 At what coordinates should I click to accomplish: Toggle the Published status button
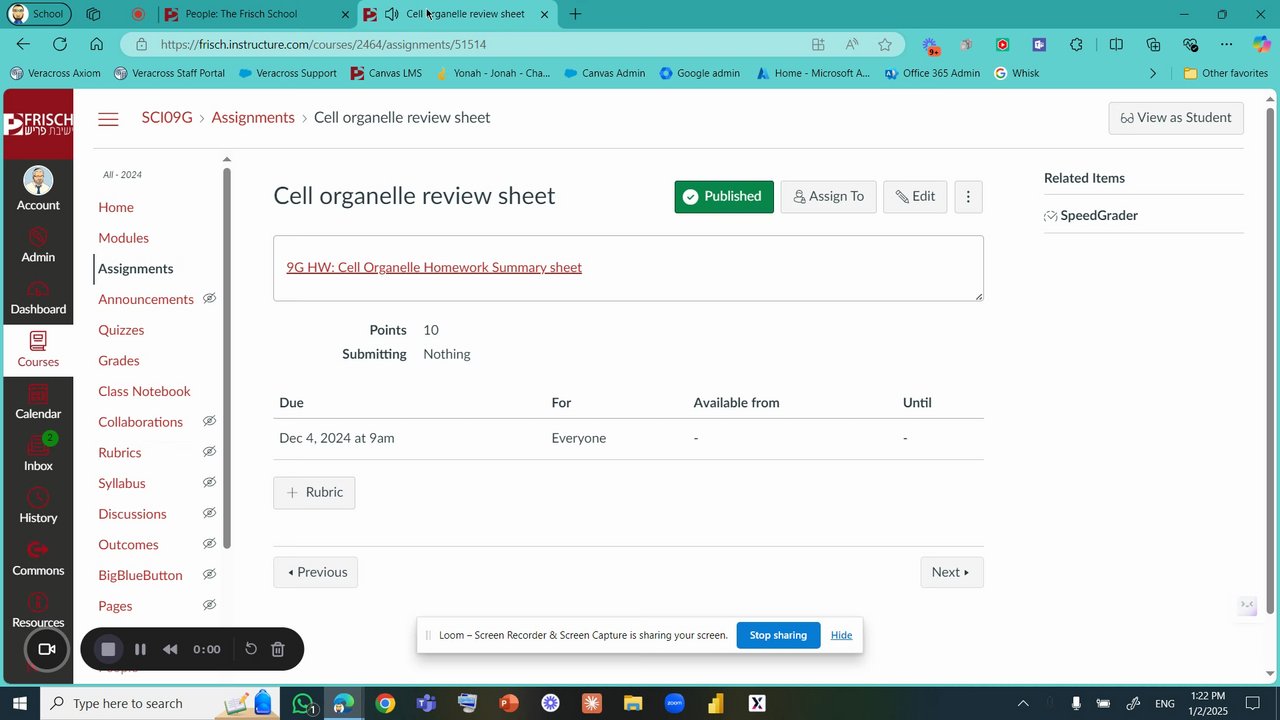[x=724, y=197]
